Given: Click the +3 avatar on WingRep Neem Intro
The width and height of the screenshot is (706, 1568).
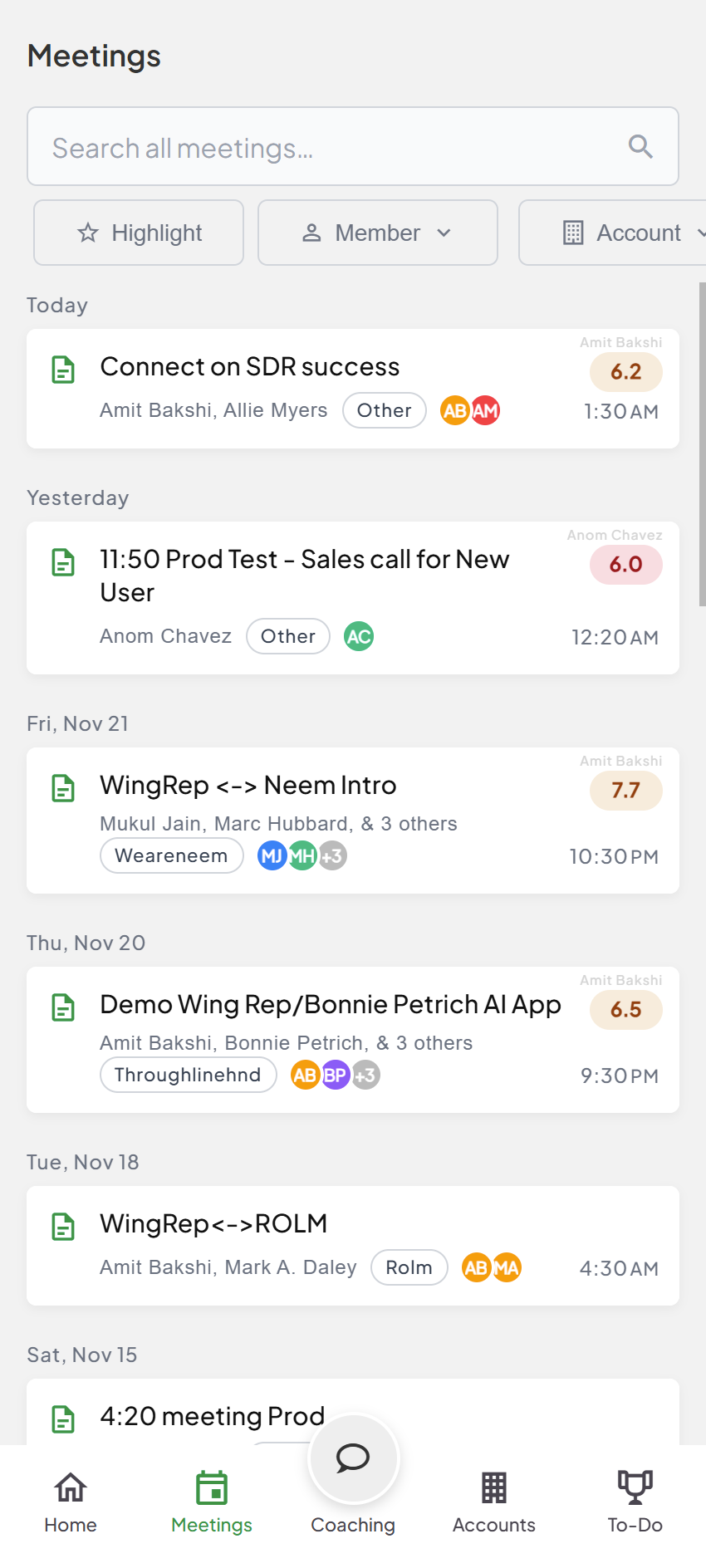Looking at the screenshot, I should click(x=332, y=856).
